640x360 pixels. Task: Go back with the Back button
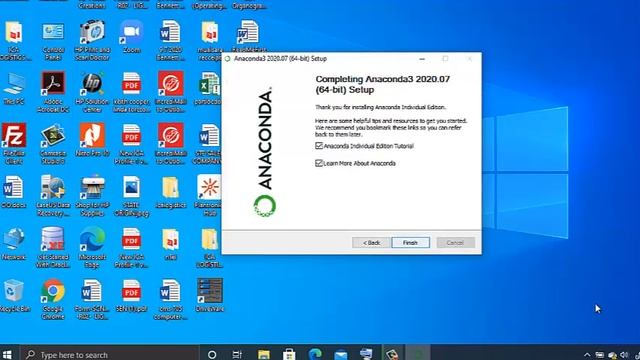click(371, 242)
